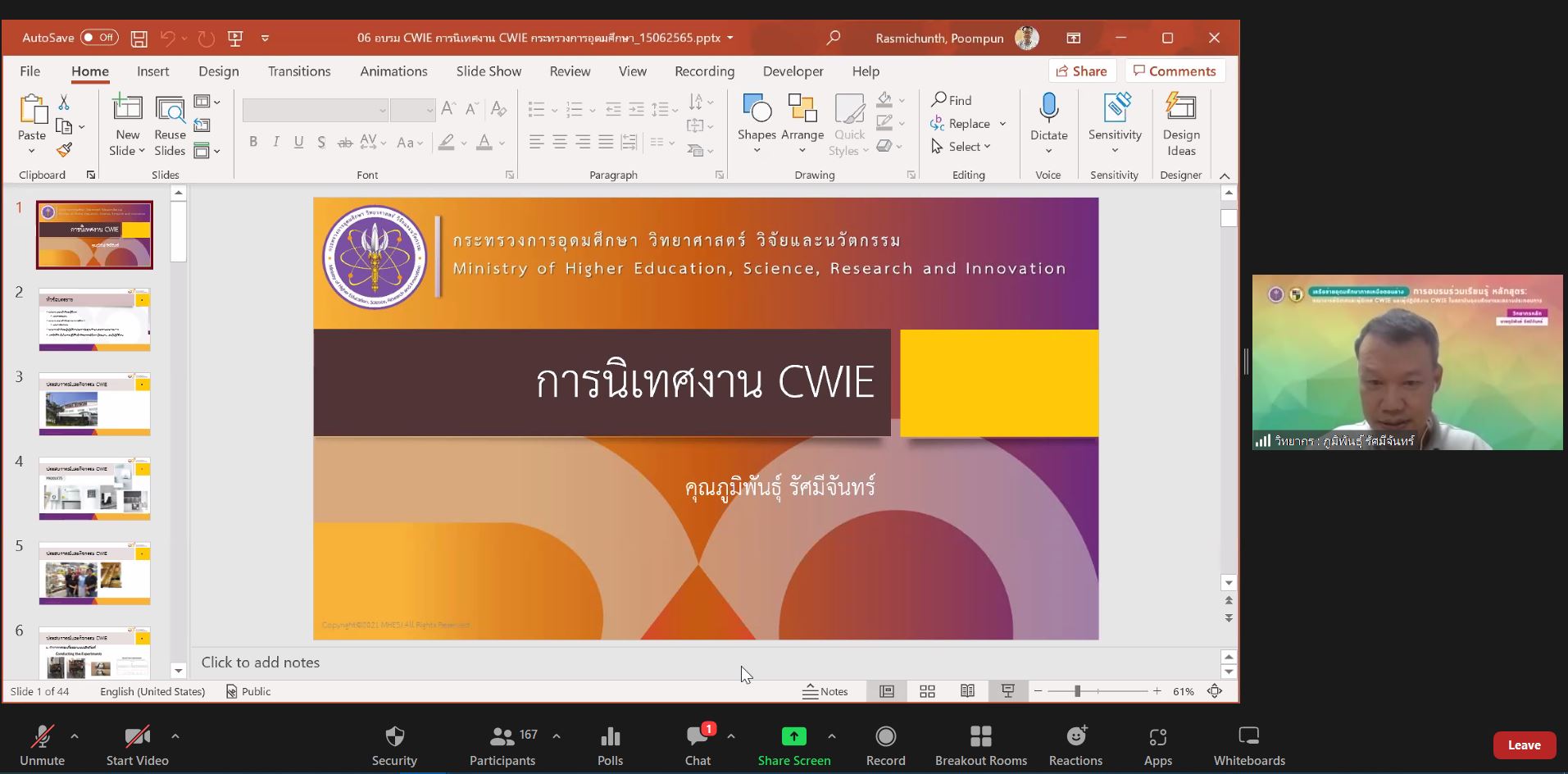This screenshot has height=774, width=1568.
Task: Open the Comments button
Action: tap(1175, 71)
